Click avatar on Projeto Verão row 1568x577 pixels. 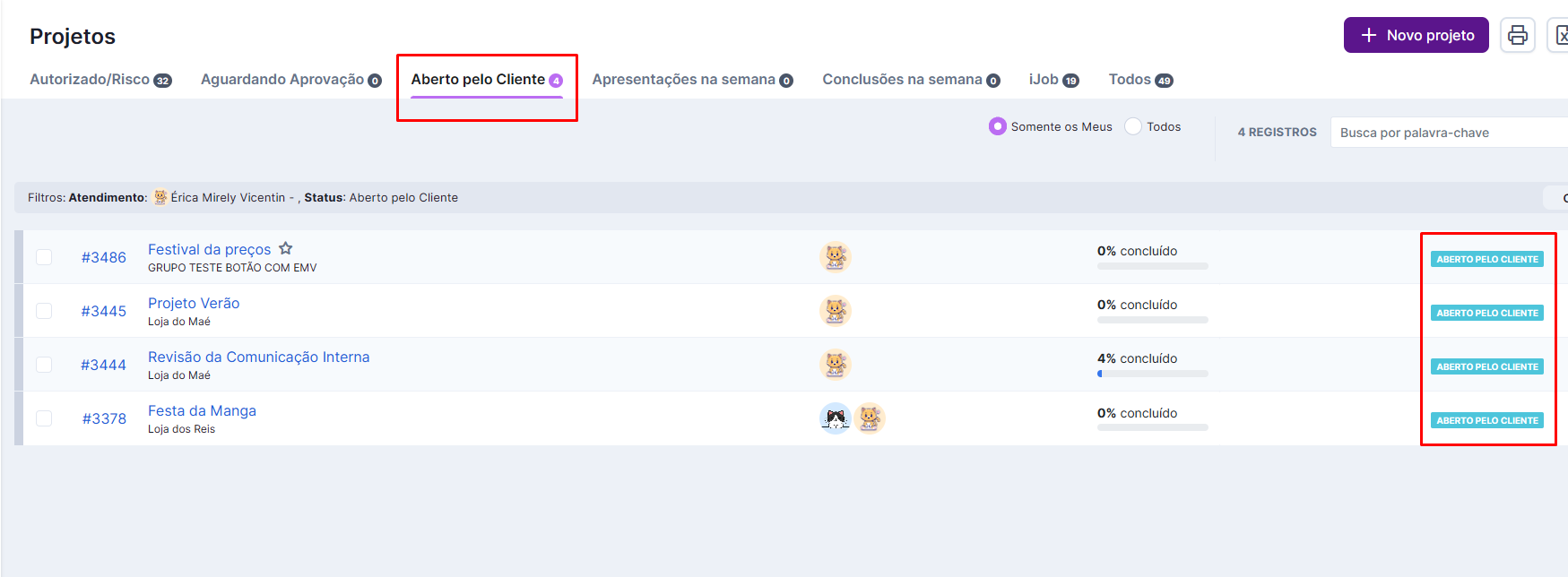tap(835, 311)
